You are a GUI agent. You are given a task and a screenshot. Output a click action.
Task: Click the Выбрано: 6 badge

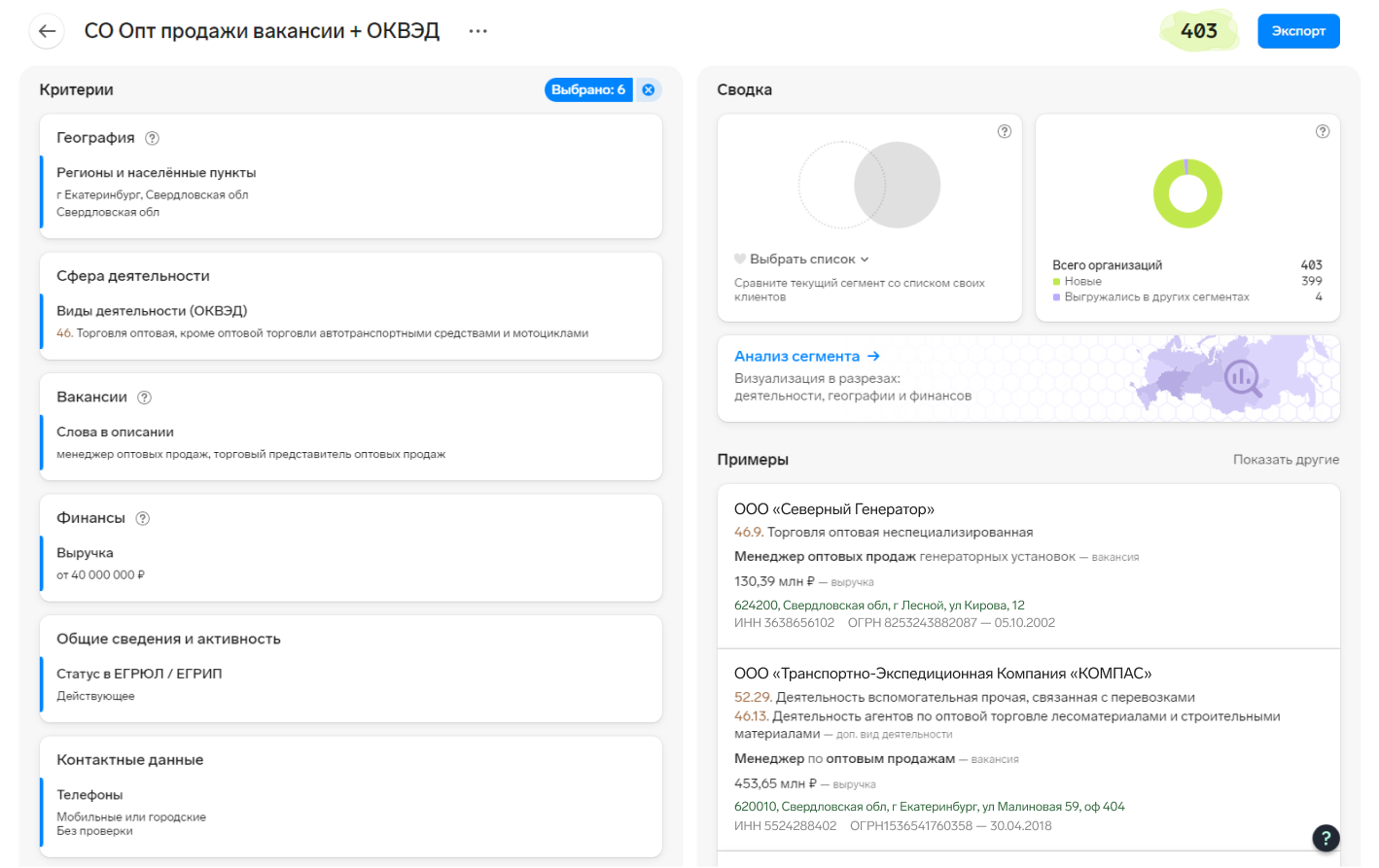click(x=588, y=89)
